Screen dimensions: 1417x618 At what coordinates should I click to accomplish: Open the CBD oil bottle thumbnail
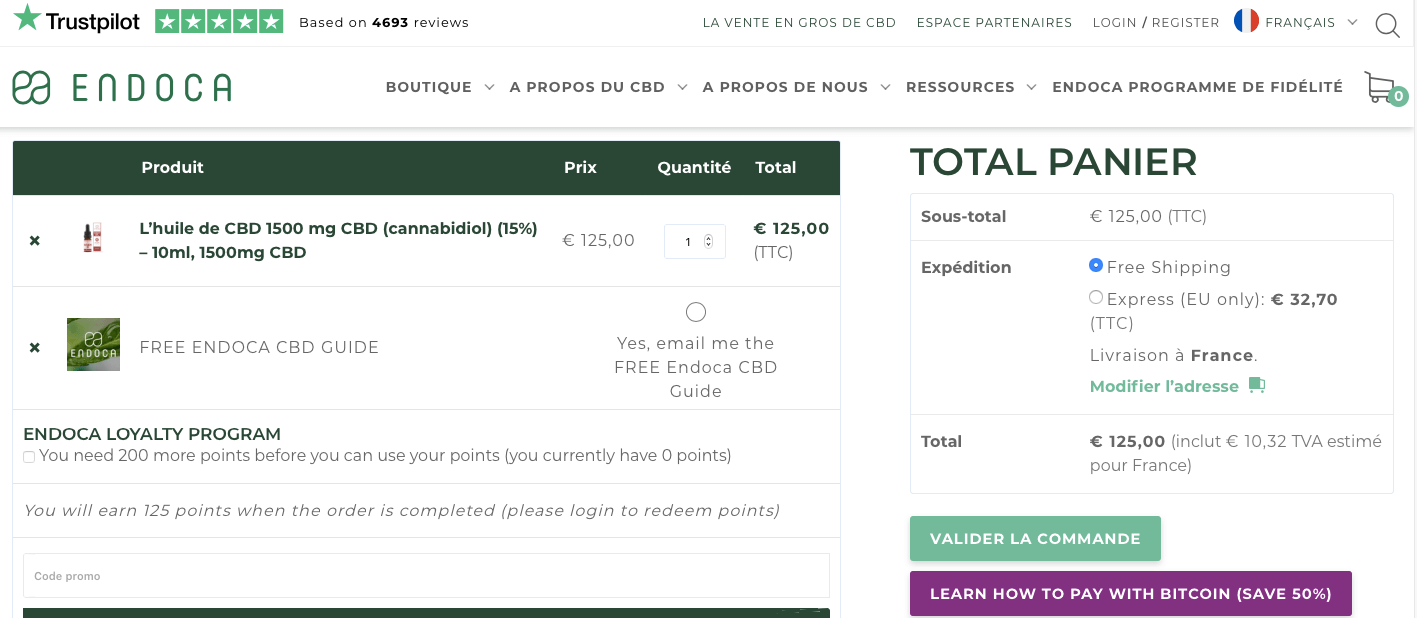[92, 238]
